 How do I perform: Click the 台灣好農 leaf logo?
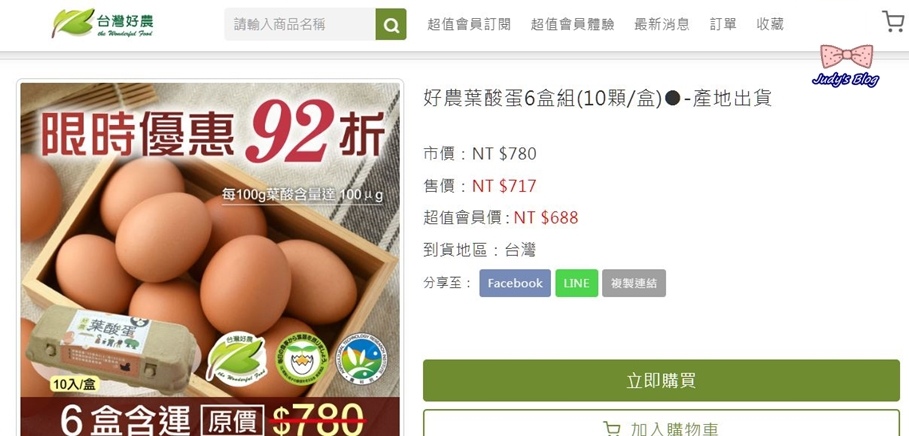103,23
